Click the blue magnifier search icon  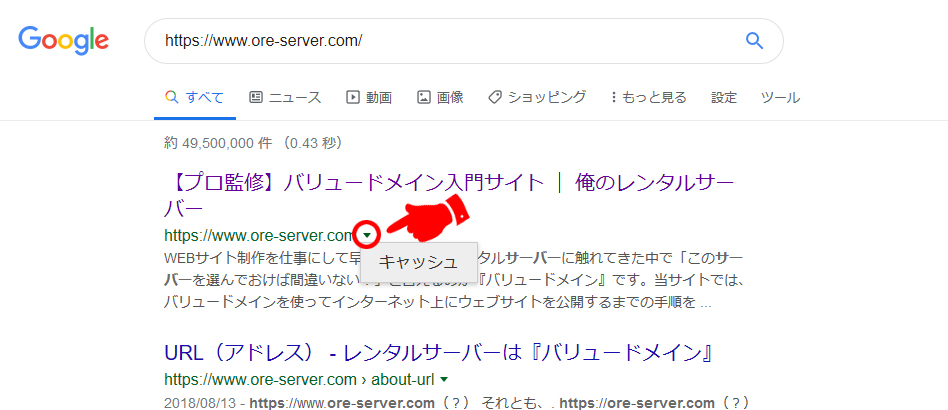[x=755, y=41]
